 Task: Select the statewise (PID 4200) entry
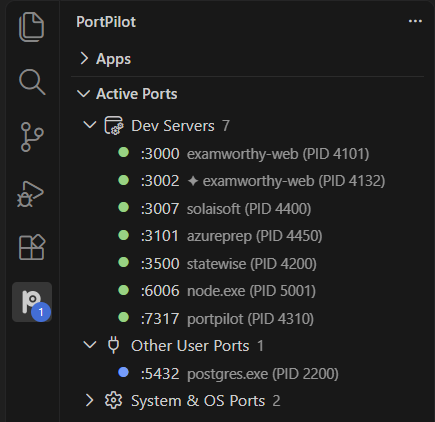pyautogui.click(x=252, y=264)
